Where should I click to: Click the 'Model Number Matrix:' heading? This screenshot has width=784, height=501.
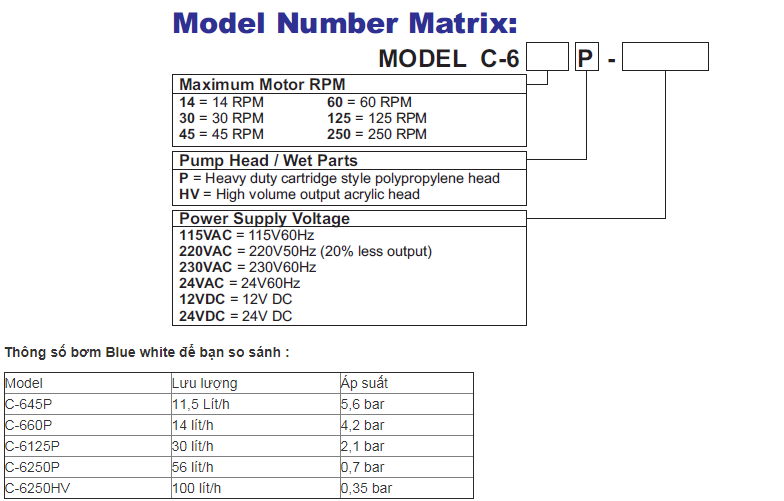[345, 24]
